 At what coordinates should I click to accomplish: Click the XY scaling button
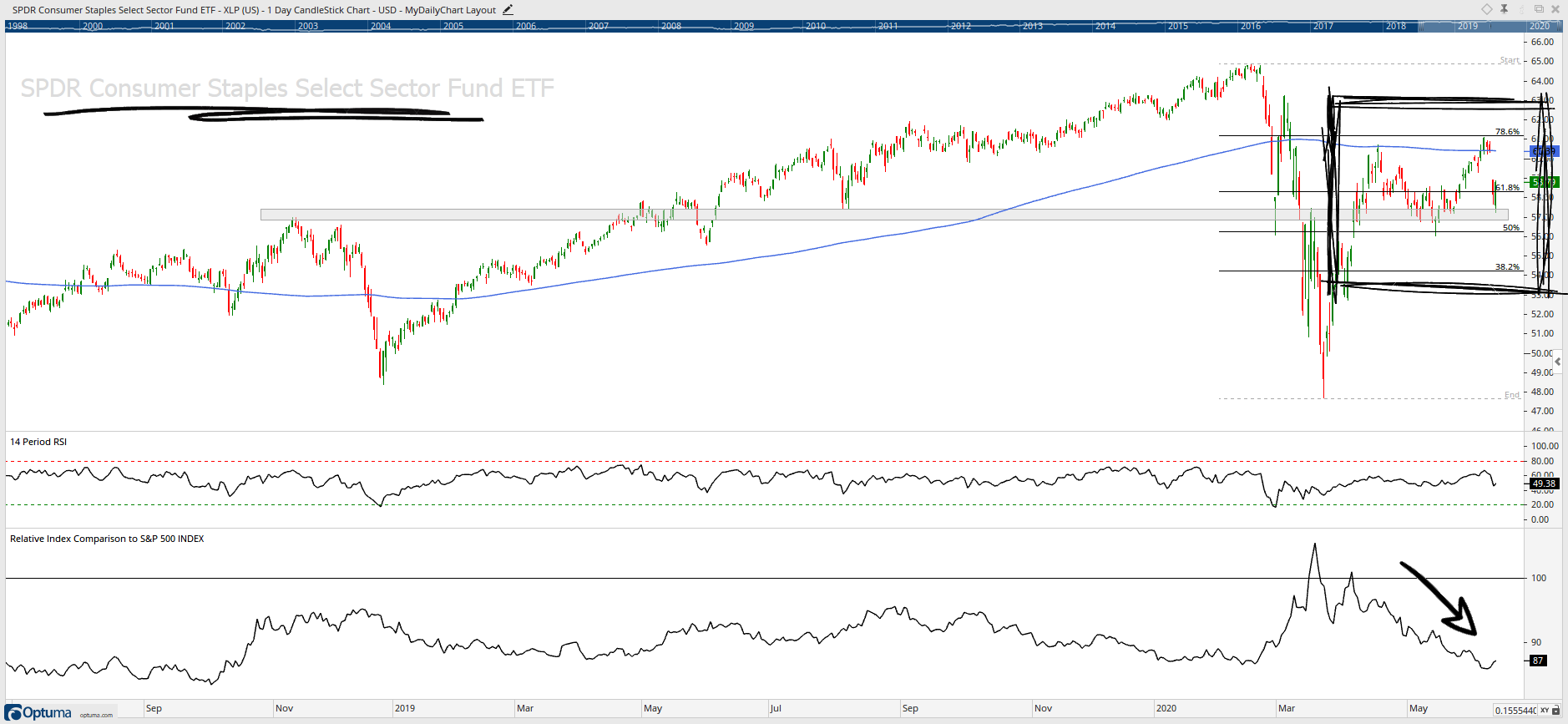(1545, 711)
